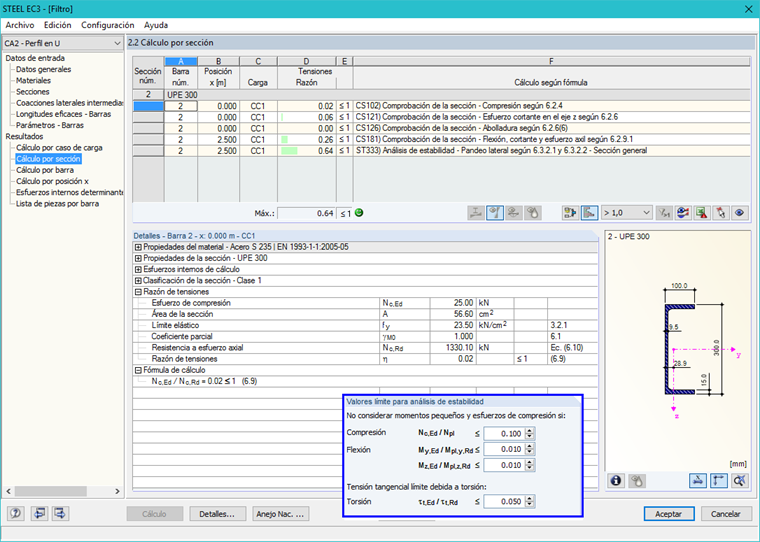Select Secciones in the navigation tree
760x542 pixels.
tap(32, 92)
